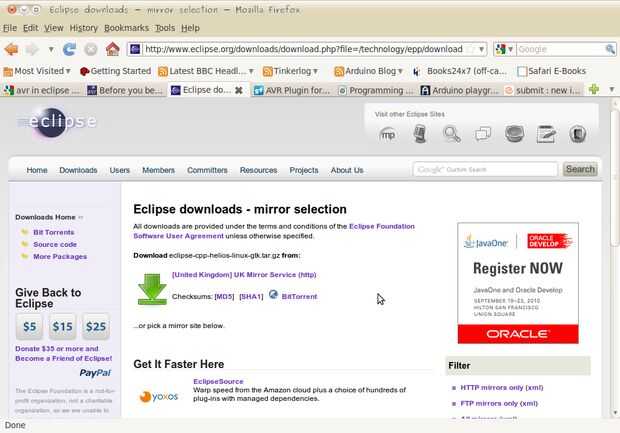The height and width of the screenshot is (433, 620).
Task: Click the green download arrow icon
Action: 152,289
